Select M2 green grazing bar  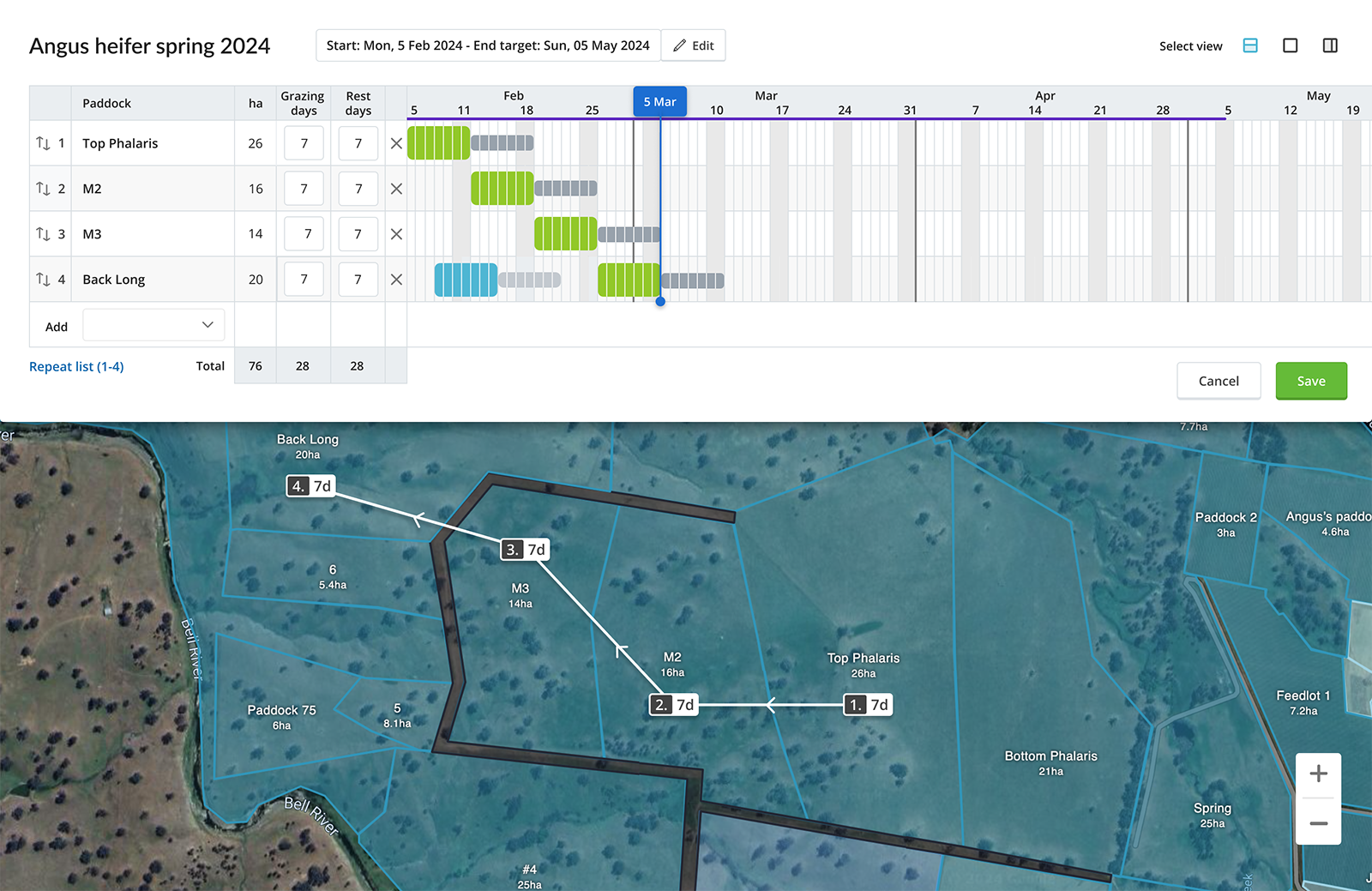[x=502, y=189]
